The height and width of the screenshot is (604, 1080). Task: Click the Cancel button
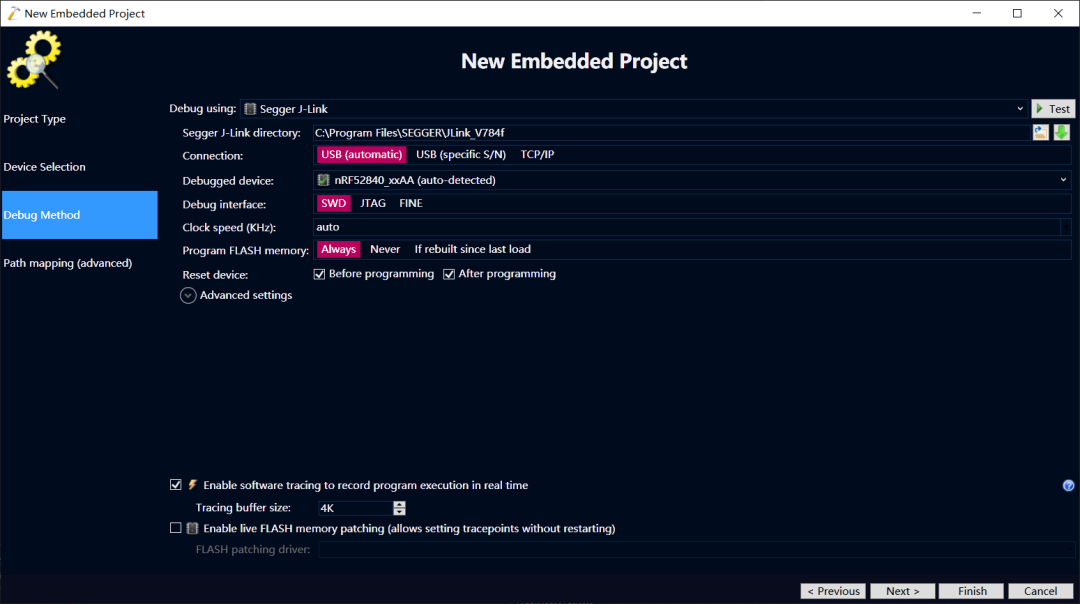[x=1040, y=591]
